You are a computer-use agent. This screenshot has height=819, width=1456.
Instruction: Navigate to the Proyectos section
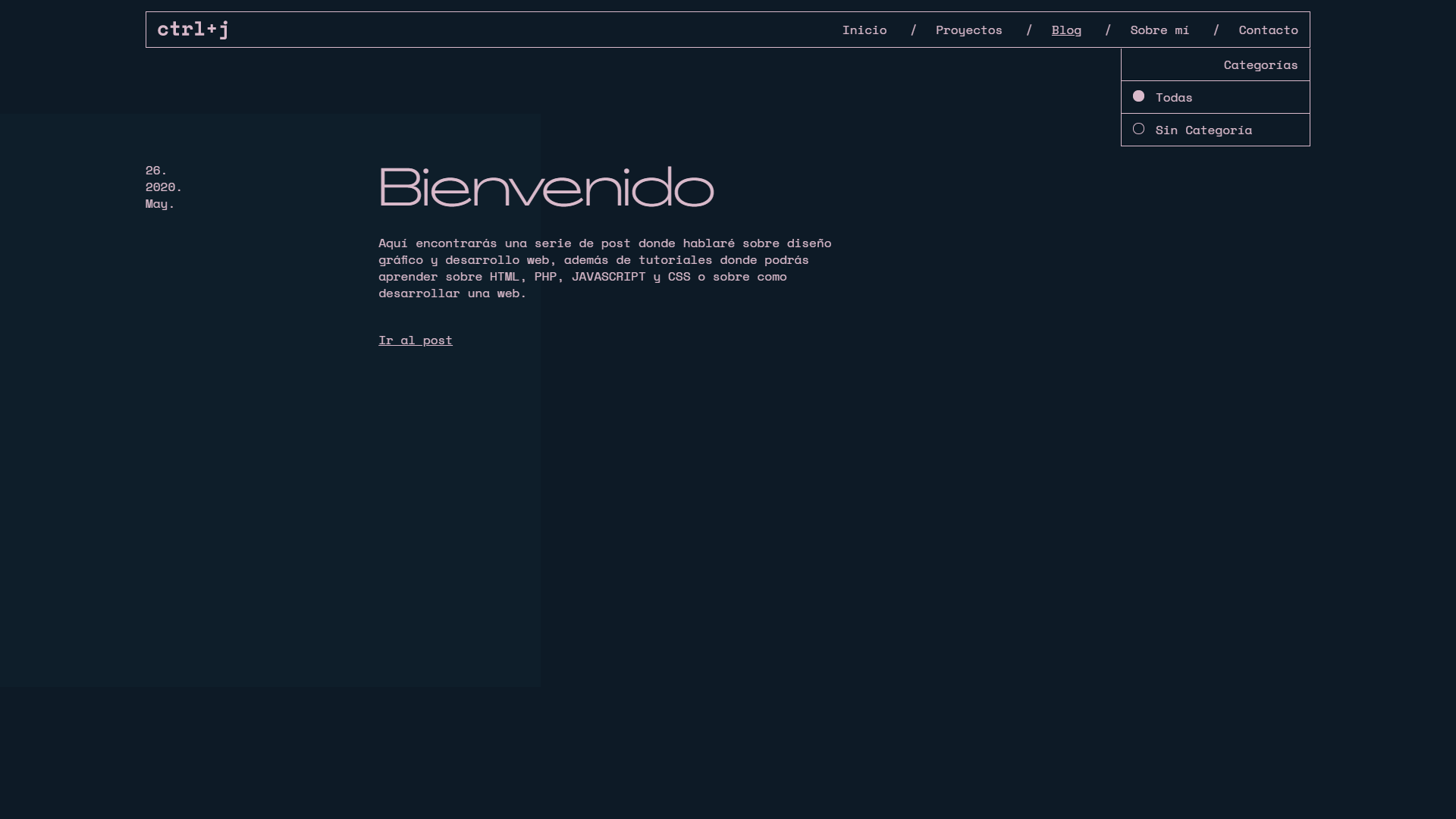(x=968, y=30)
